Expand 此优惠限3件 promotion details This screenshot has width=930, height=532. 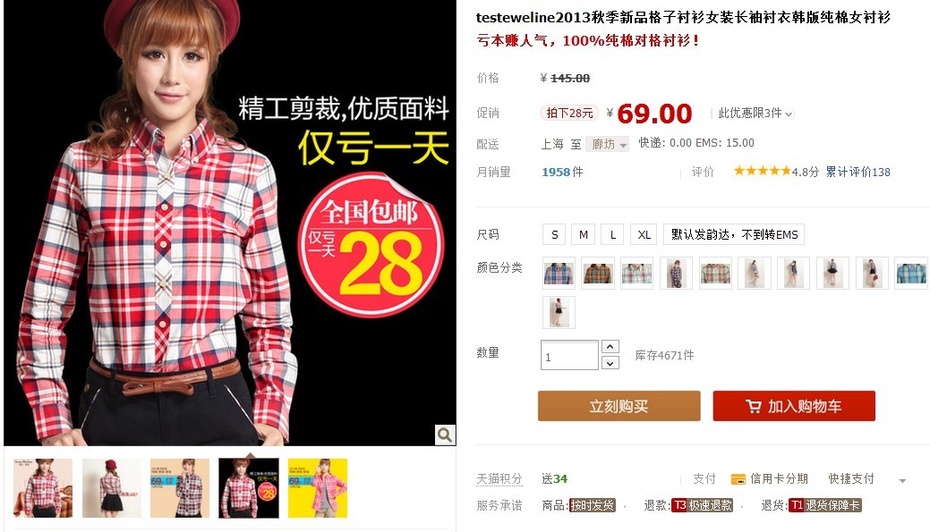755,113
